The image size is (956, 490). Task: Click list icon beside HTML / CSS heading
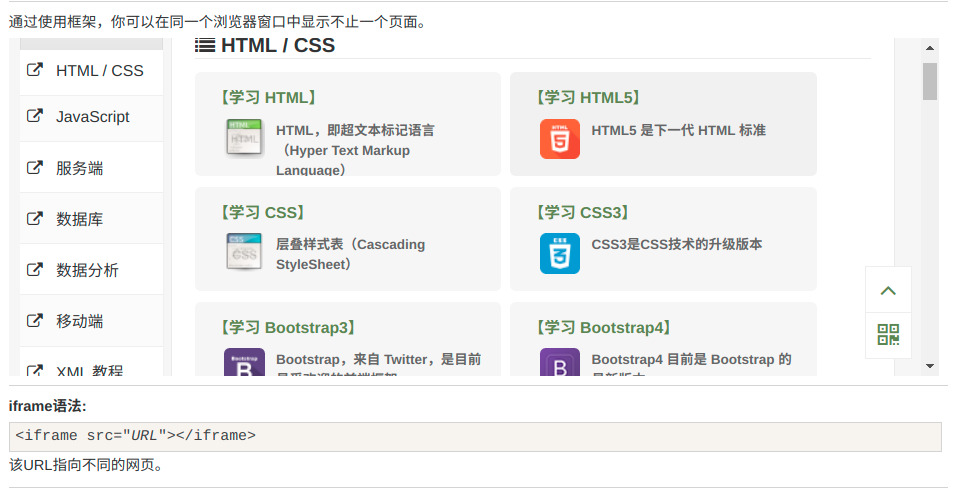coord(205,45)
